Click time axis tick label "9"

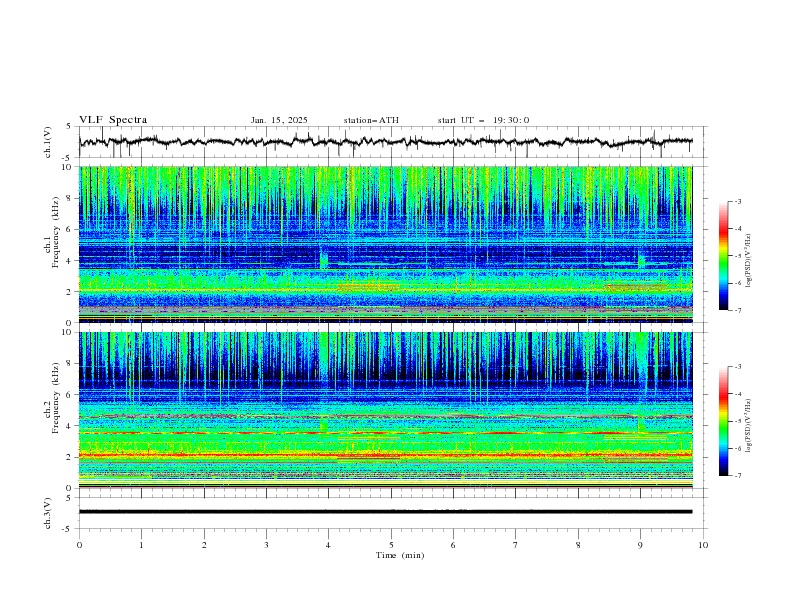tap(640, 545)
